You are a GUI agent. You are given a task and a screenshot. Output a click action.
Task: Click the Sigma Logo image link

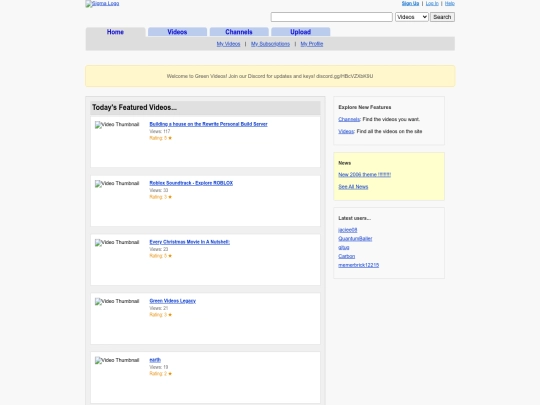coord(102,4)
